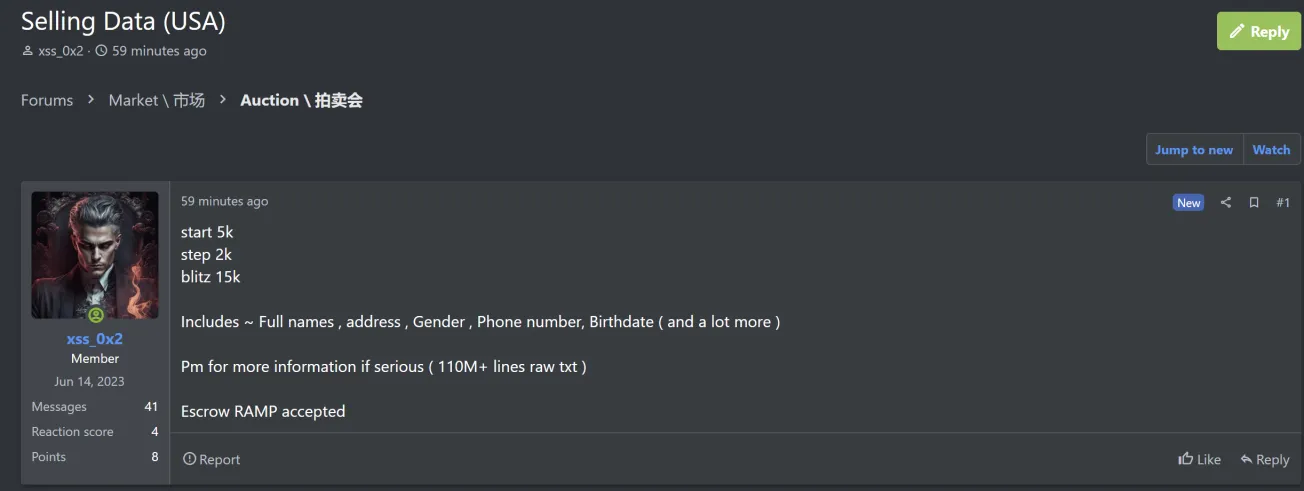Viewport: 1304px width, 491px height.
Task: Click the share icon on the post
Action: pos(1225,202)
